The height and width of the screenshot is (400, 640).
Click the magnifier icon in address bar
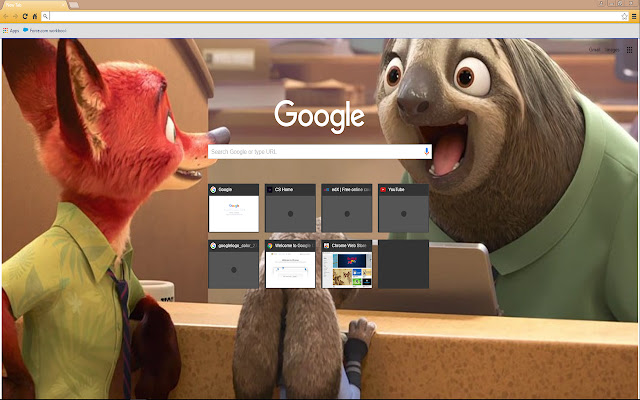pyautogui.click(x=45, y=16)
